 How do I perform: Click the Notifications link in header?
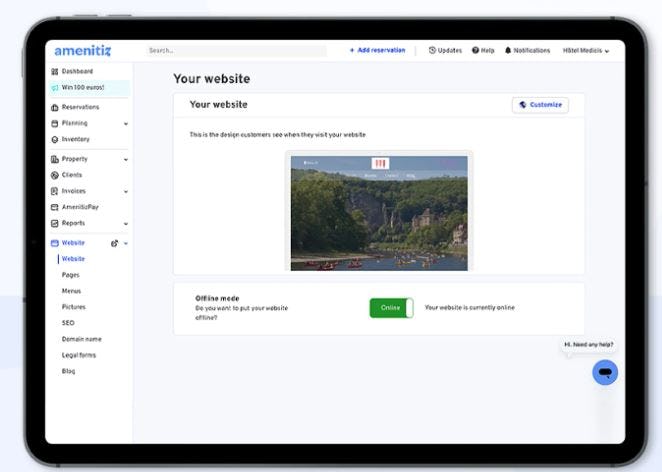pyautogui.click(x=527, y=50)
